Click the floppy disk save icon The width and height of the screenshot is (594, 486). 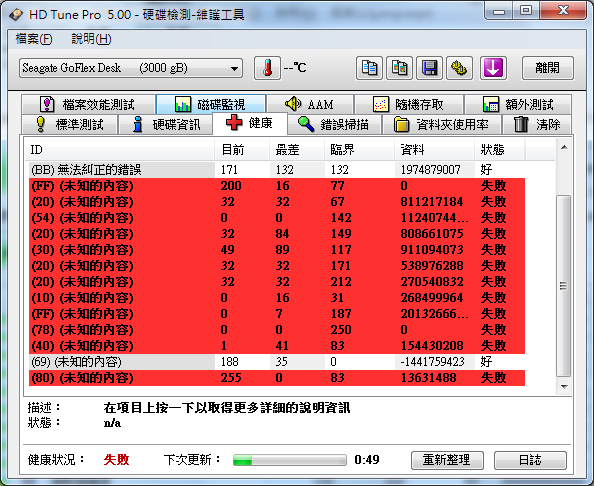(x=429, y=68)
